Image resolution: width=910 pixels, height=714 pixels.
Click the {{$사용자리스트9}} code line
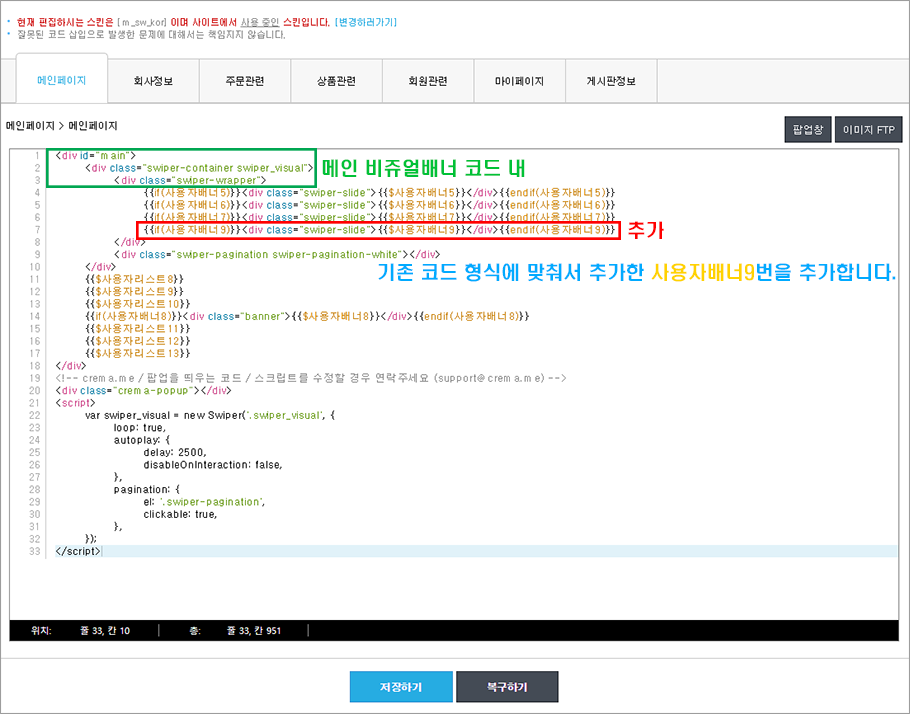134,291
